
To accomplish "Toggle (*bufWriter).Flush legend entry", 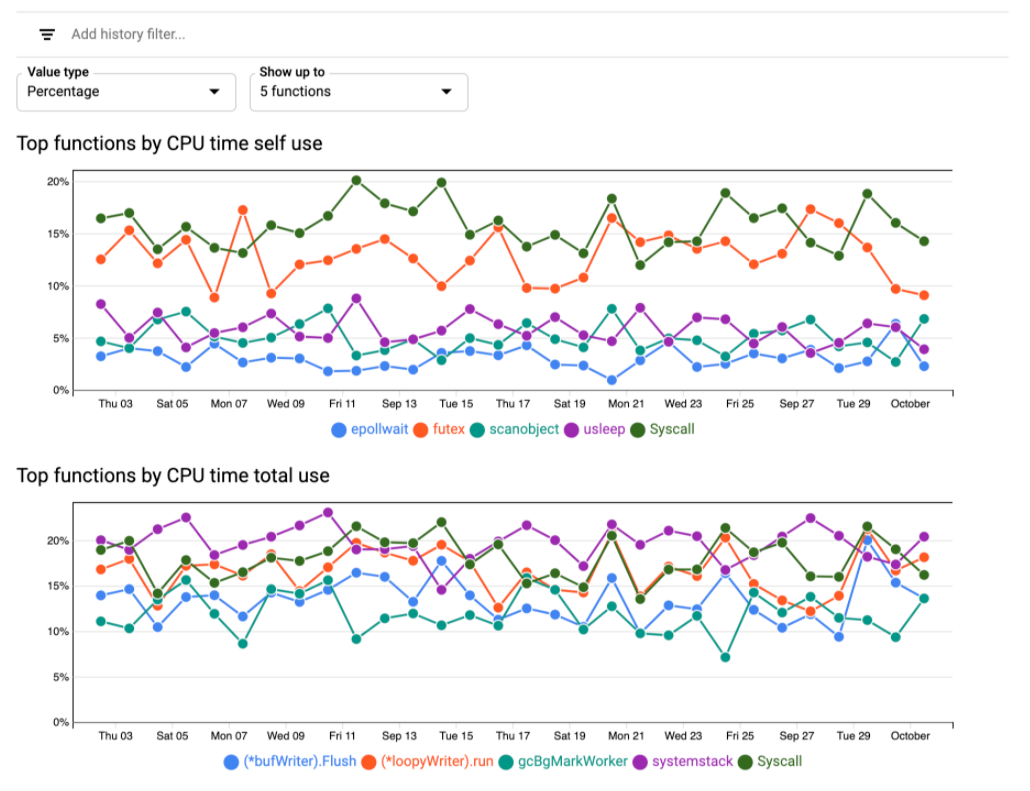I will coord(290,761).
